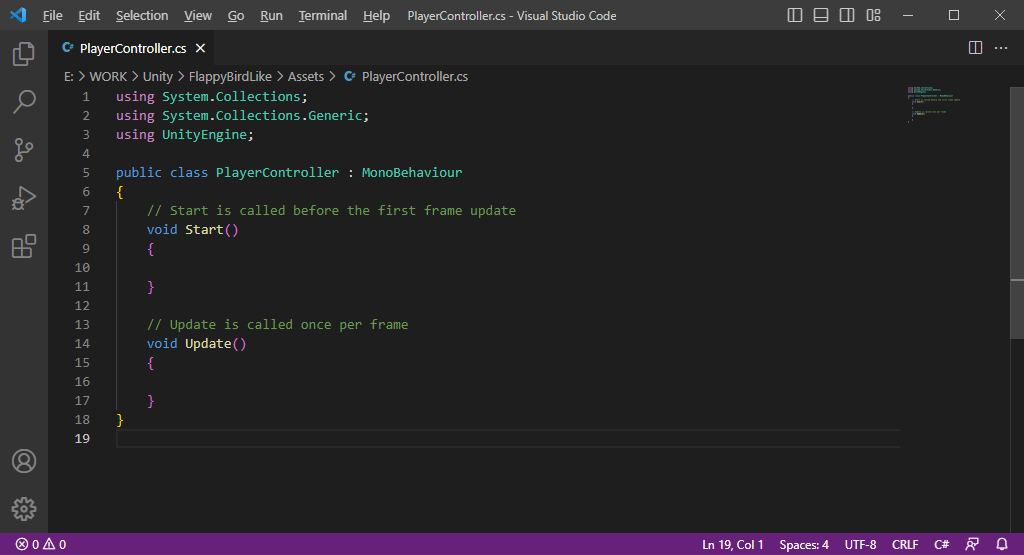Click the Update method name

point(208,343)
